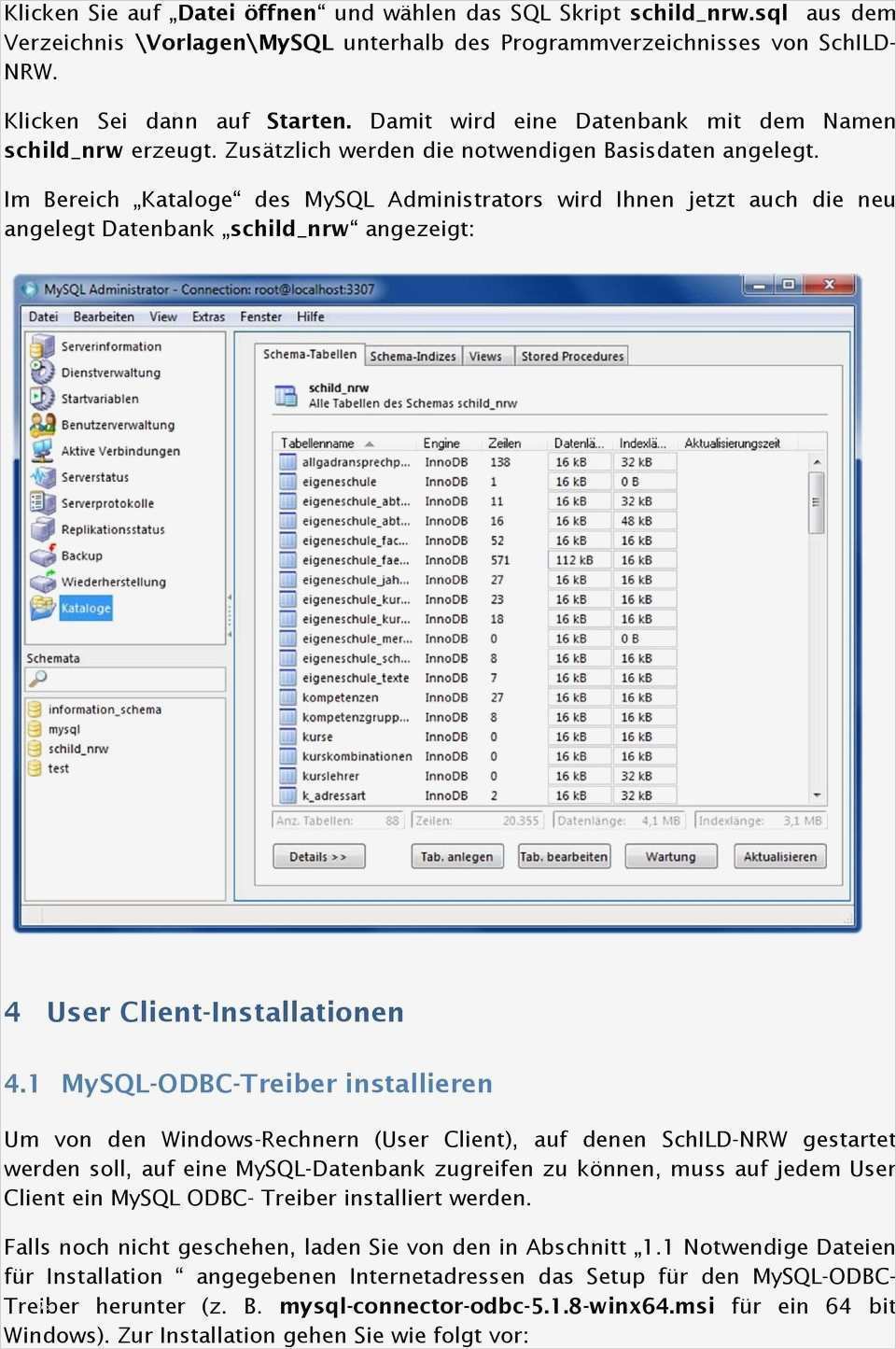Click table icon of k_adressart row

(288, 795)
